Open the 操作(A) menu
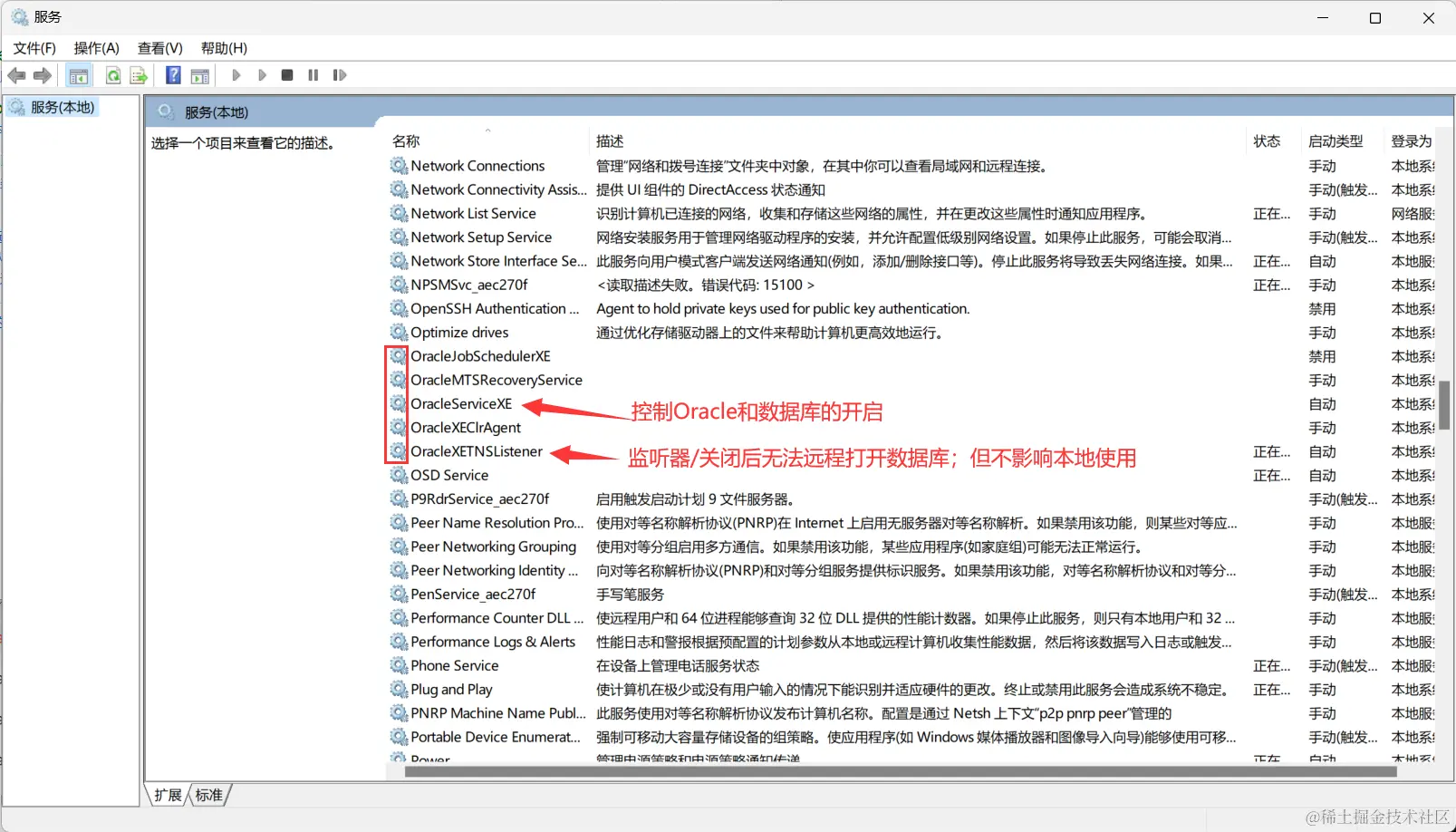 (96, 48)
